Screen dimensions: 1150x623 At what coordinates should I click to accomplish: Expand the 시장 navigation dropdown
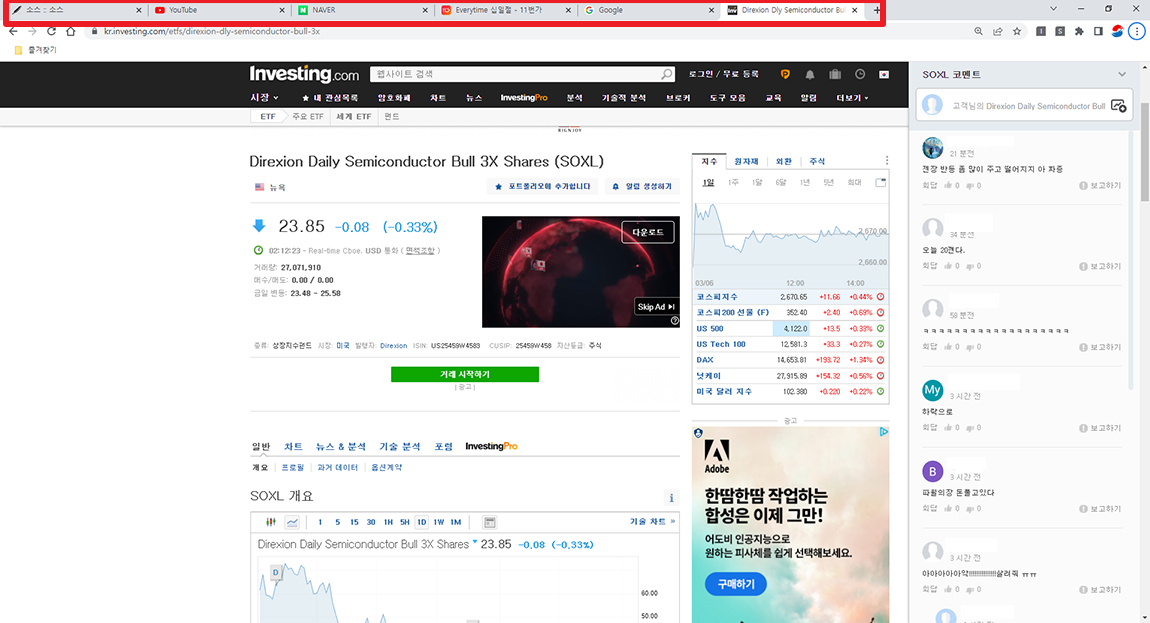click(x=264, y=98)
